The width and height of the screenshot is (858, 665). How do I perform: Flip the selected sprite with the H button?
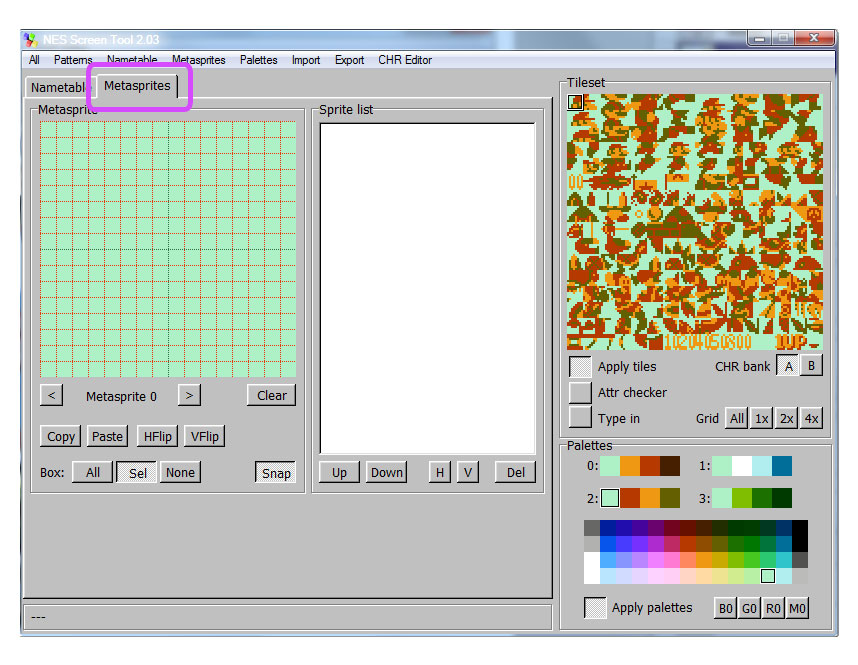pos(440,472)
